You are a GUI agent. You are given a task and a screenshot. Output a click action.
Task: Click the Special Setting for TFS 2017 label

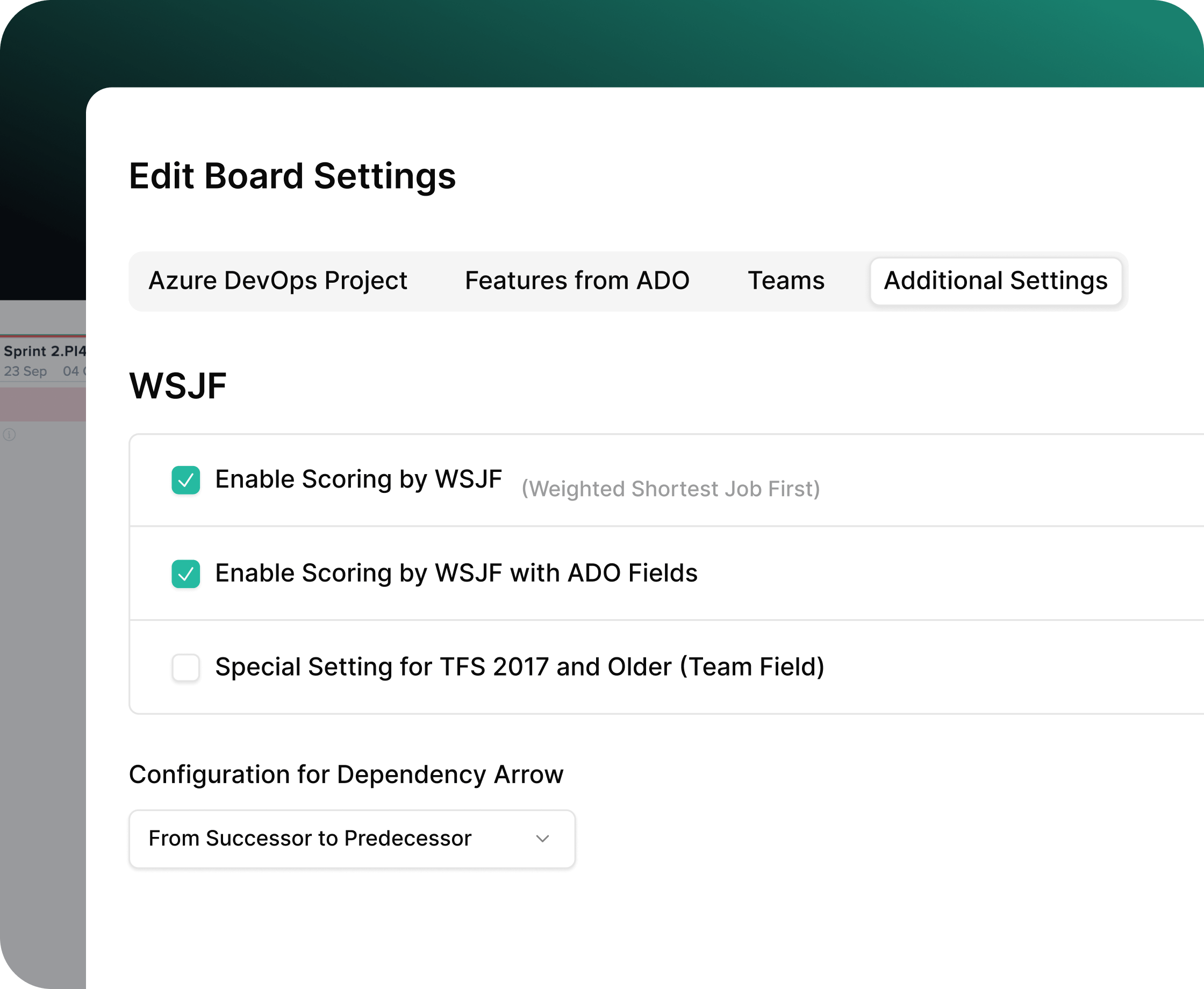pyautogui.click(x=519, y=666)
